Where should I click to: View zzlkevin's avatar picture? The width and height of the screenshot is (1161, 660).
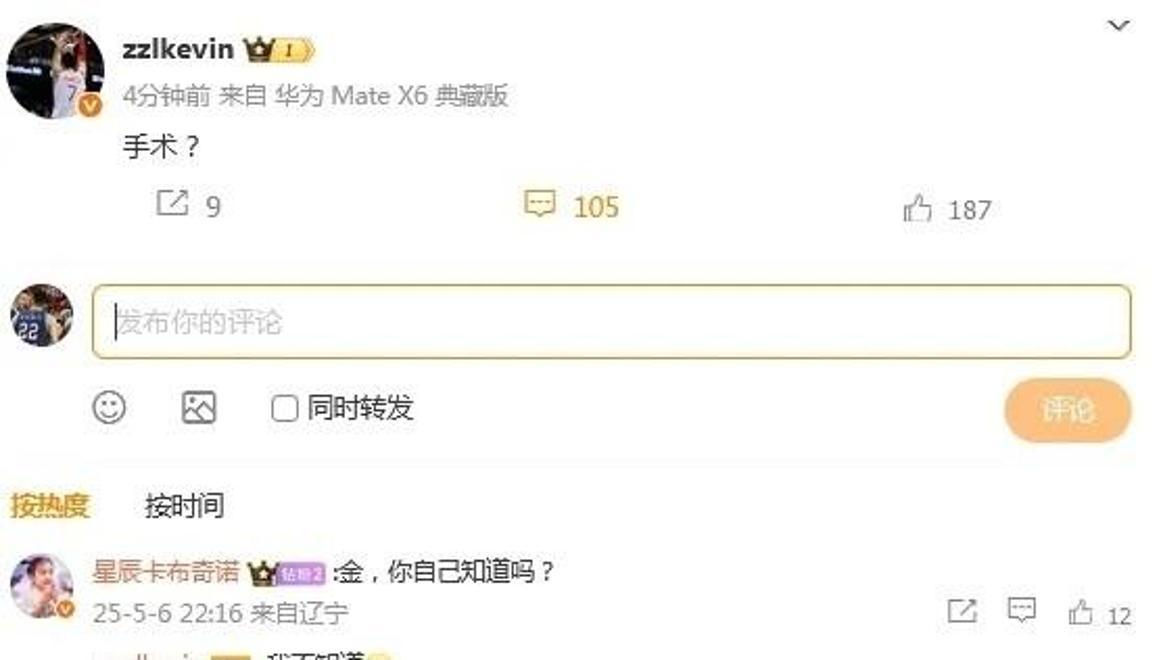coord(55,70)
